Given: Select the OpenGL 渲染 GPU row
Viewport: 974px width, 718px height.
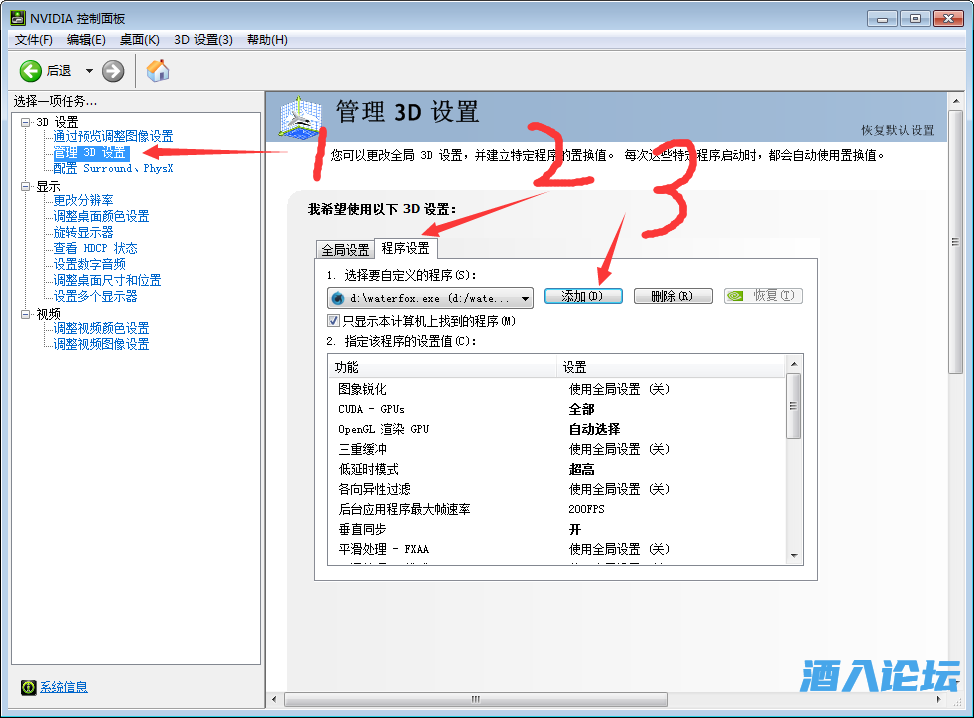Looking at the screenshot, I should pyautogui.click(x=557, y=429).
